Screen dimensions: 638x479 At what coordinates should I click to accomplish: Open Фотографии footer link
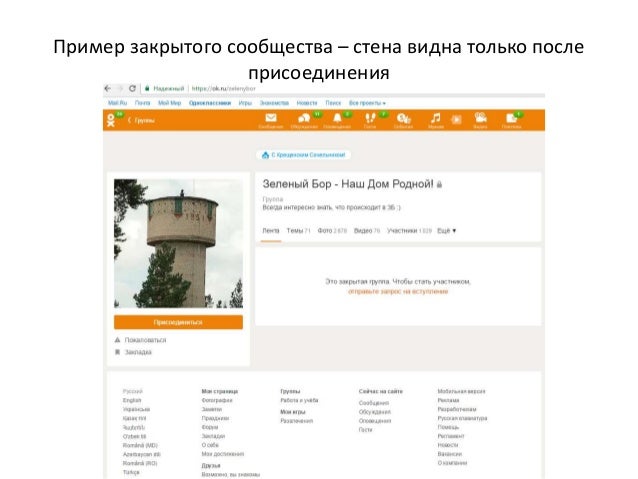click(217, 400)
